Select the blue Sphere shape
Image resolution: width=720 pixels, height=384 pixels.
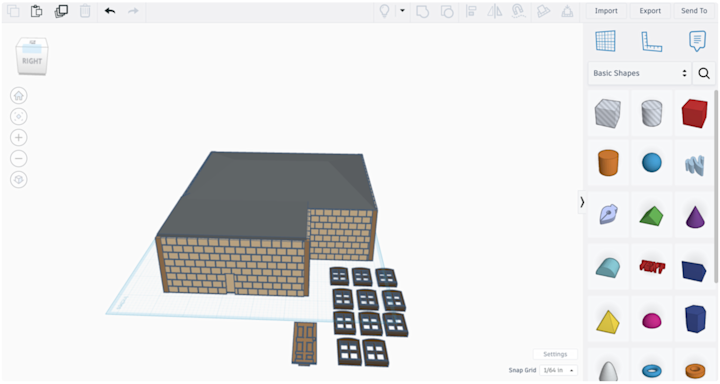pyautogui.click(x=652, y=163)
